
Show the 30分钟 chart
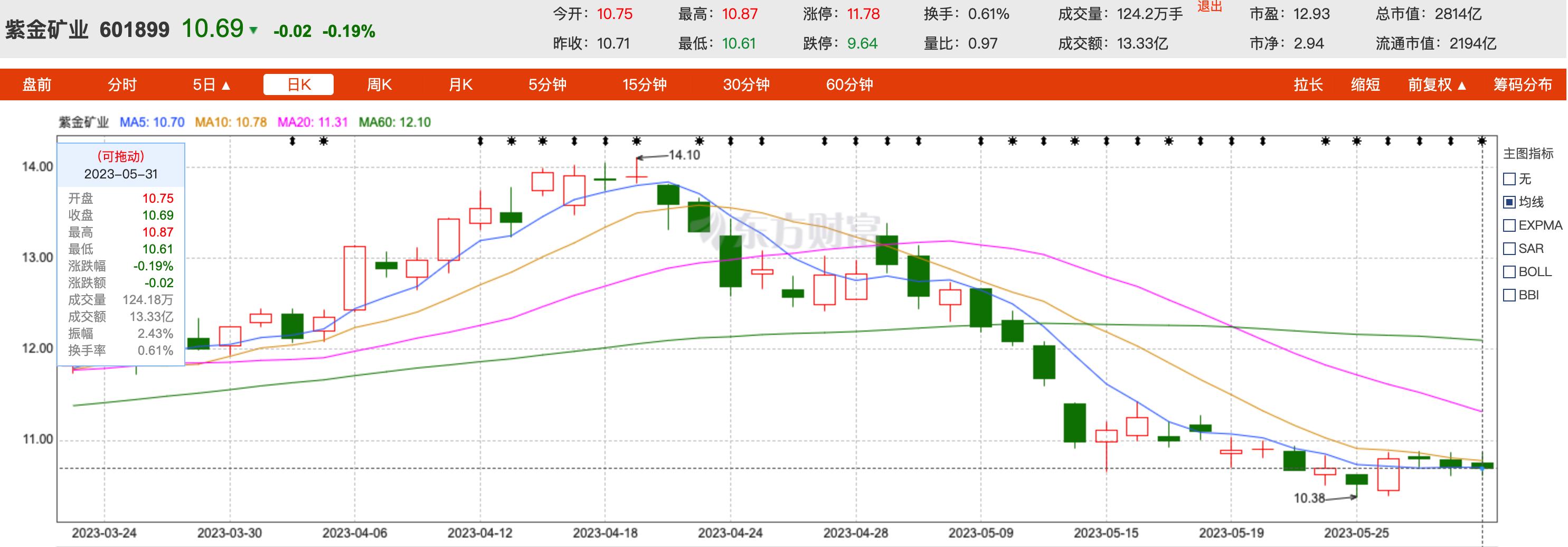pos(747,84)
